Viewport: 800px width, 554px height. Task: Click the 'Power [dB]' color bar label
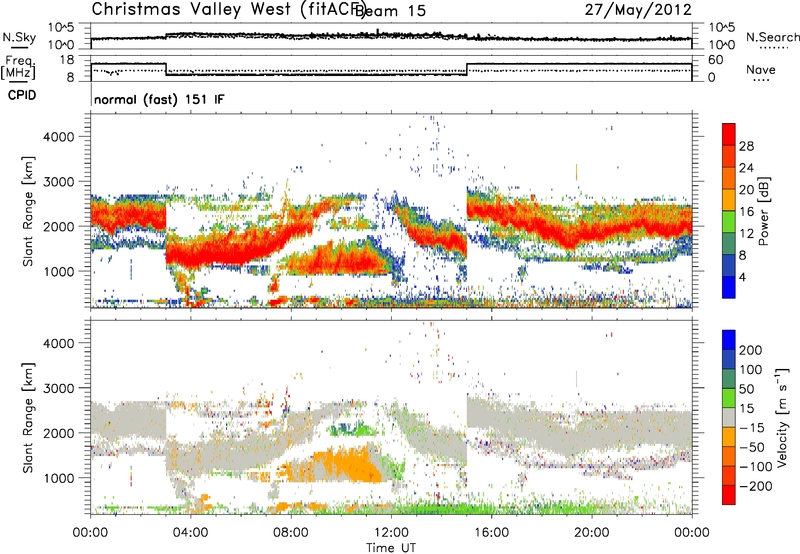point(764,211)
